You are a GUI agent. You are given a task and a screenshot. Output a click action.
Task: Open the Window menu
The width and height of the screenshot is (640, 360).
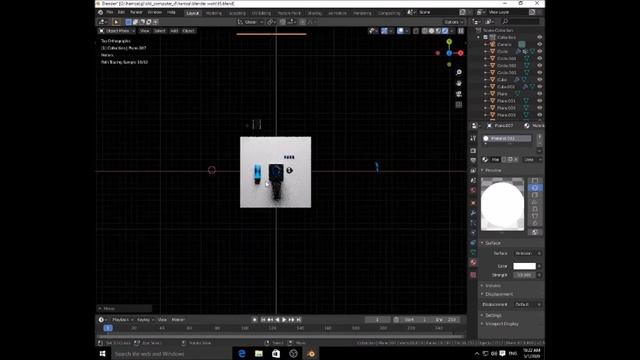click(x=155, y=12)
